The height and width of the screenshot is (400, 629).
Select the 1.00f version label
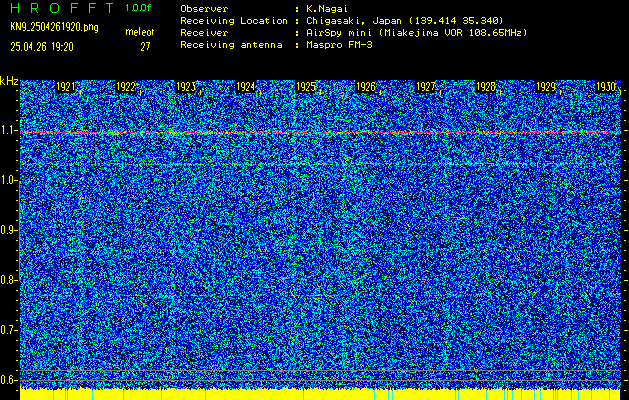(x=138, y=8)
